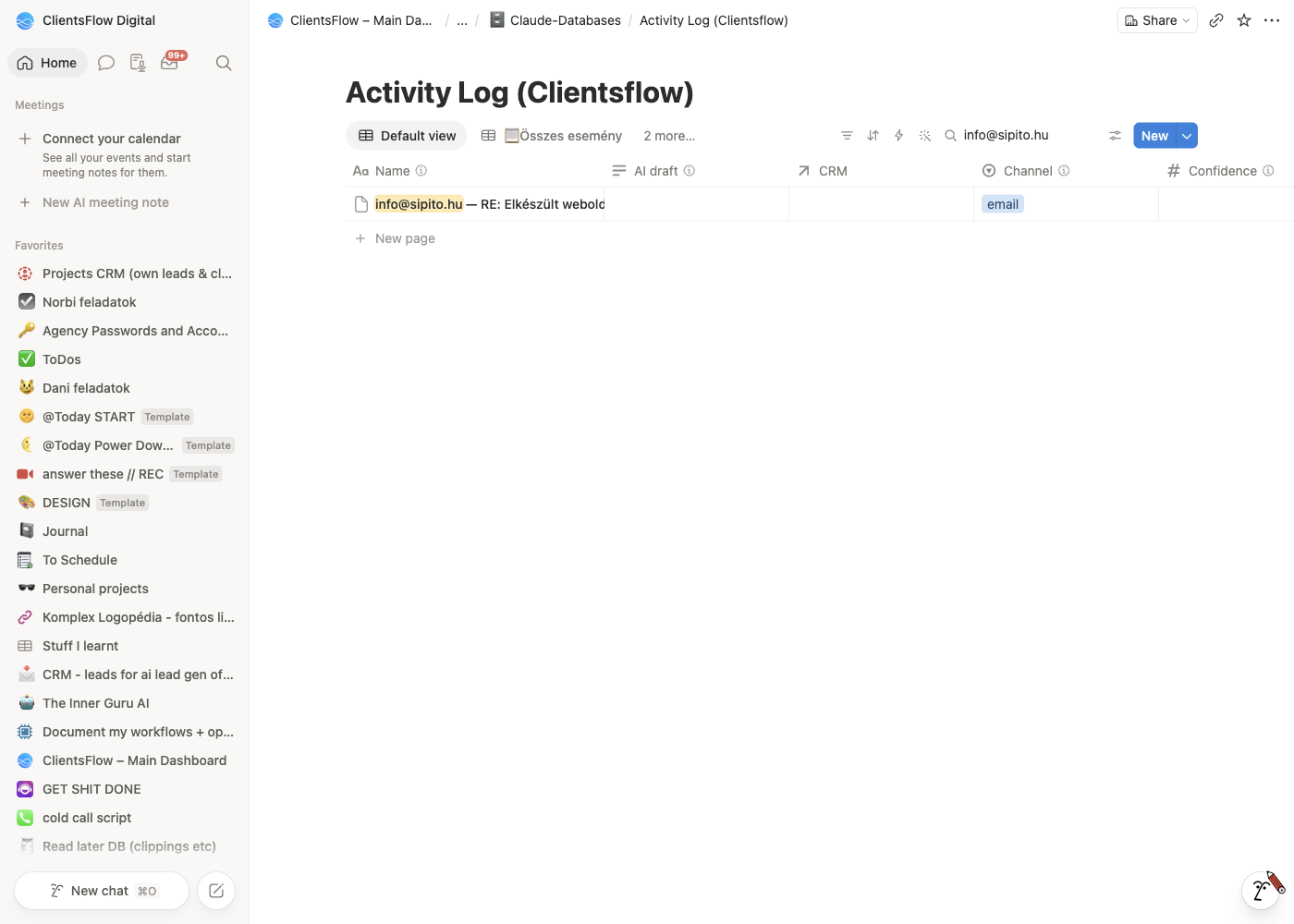Open the Share dropdown

[x=1157, y=20]
